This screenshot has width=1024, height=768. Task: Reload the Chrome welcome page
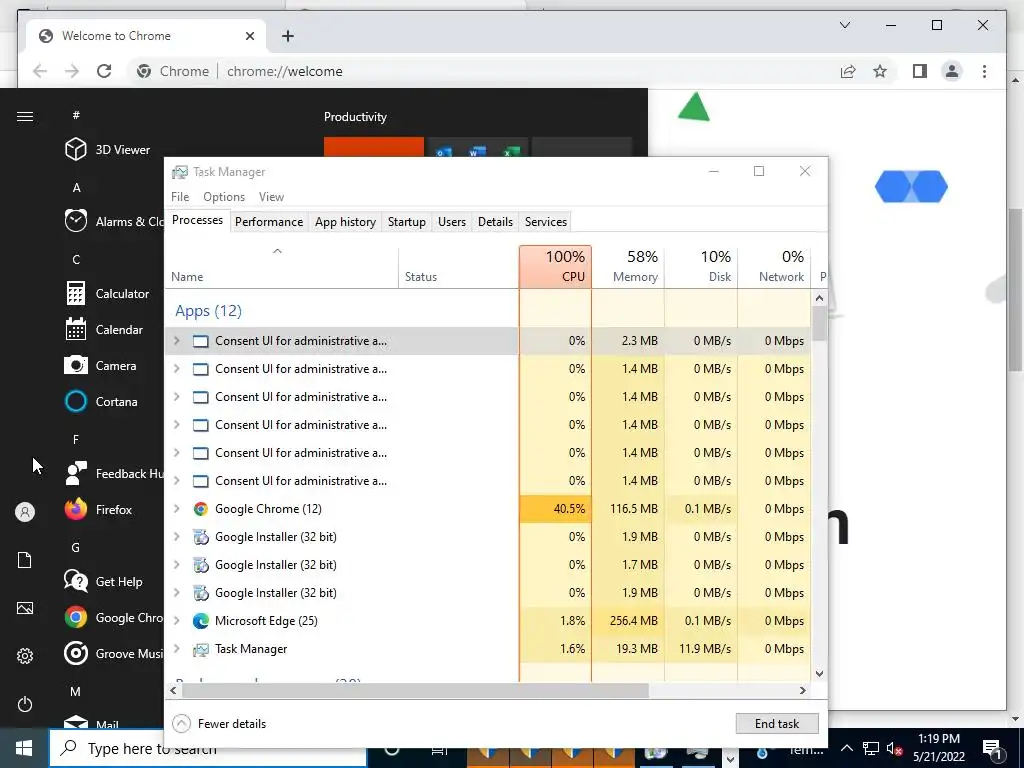tap(104, 71)
